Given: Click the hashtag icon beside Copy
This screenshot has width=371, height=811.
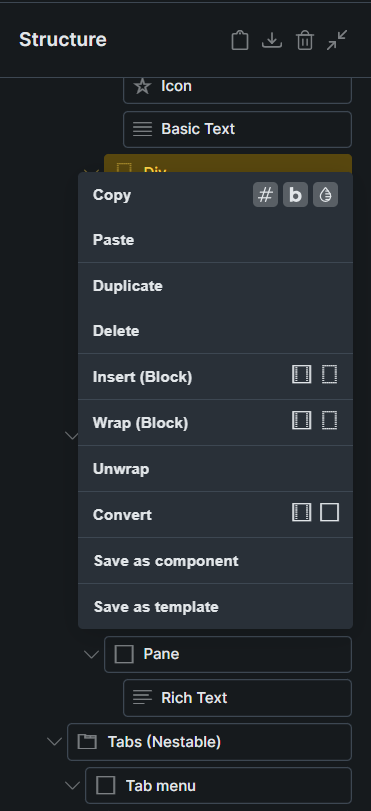Looking at the screenshot, I should tap(265, 195).
